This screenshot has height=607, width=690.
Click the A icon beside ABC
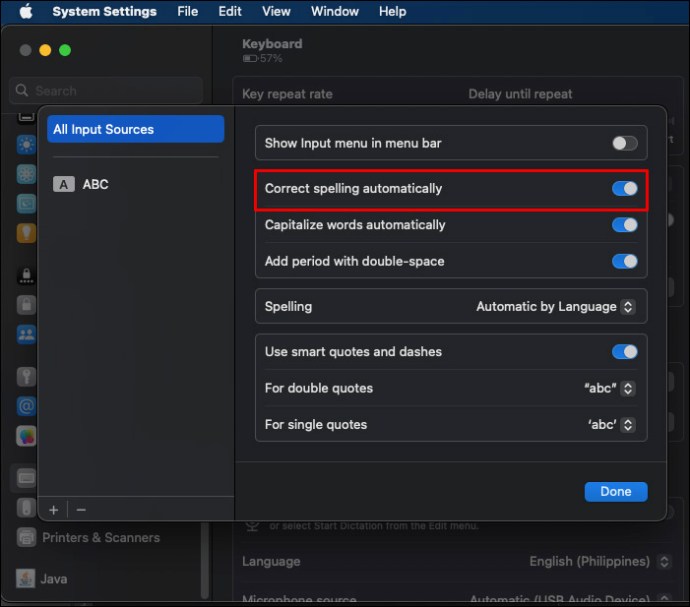[x=64, y=184]
